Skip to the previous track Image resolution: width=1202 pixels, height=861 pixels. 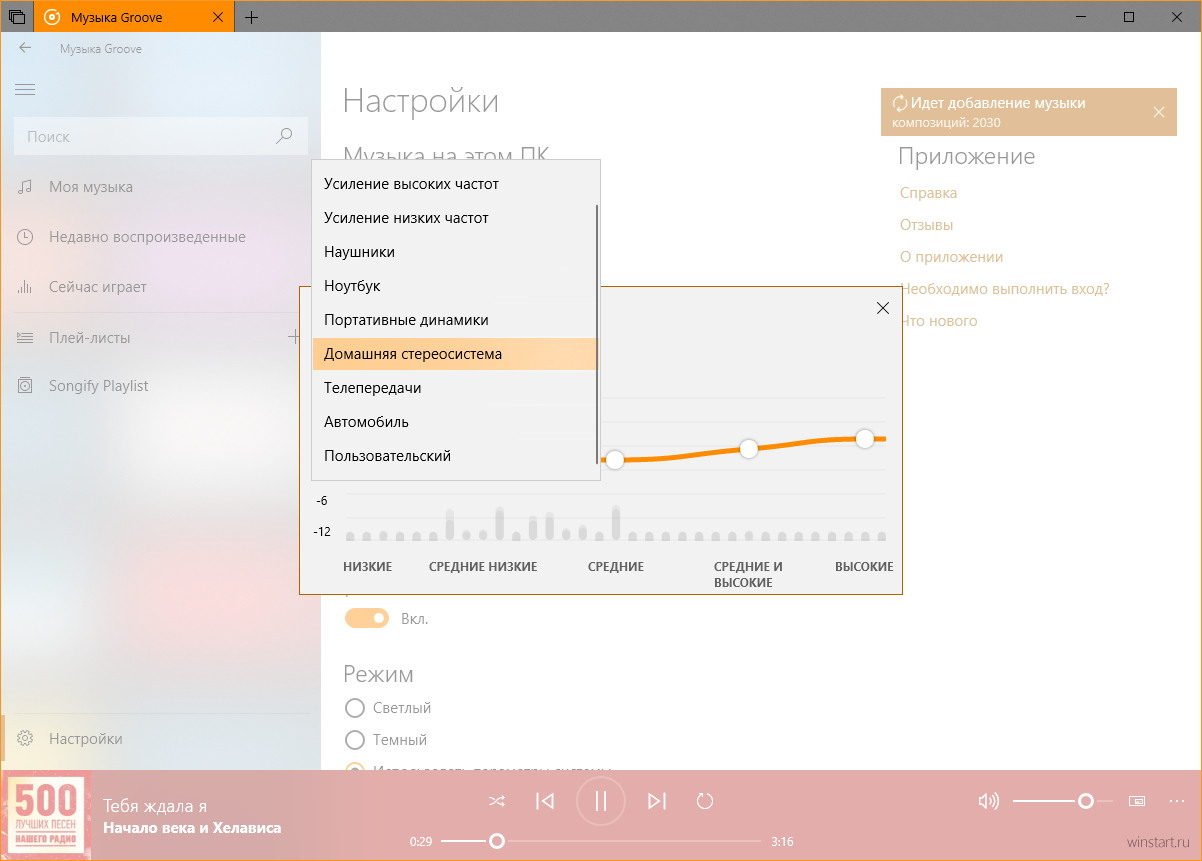(545, 801)
